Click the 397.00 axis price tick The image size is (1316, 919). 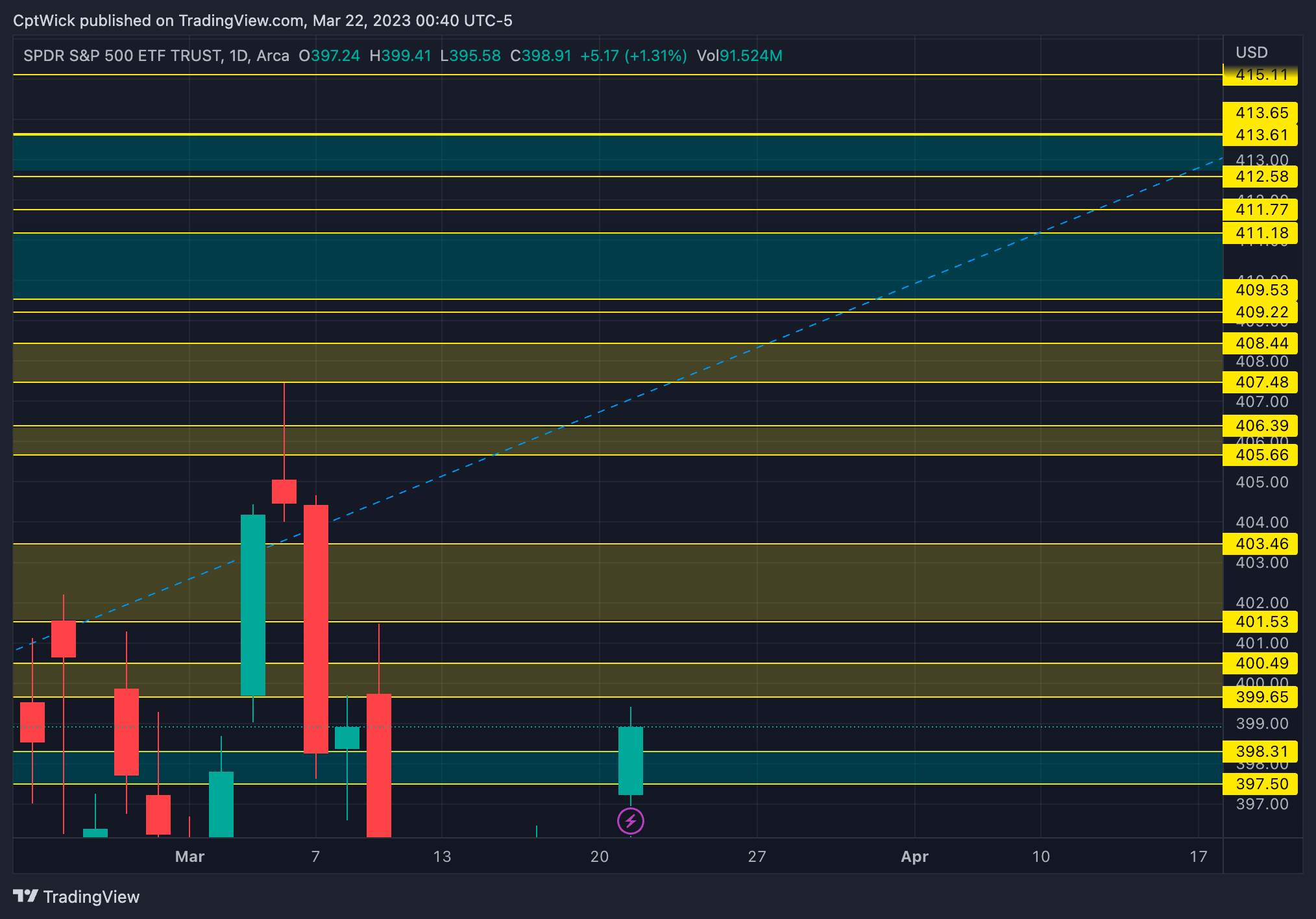pos(1261,804)
